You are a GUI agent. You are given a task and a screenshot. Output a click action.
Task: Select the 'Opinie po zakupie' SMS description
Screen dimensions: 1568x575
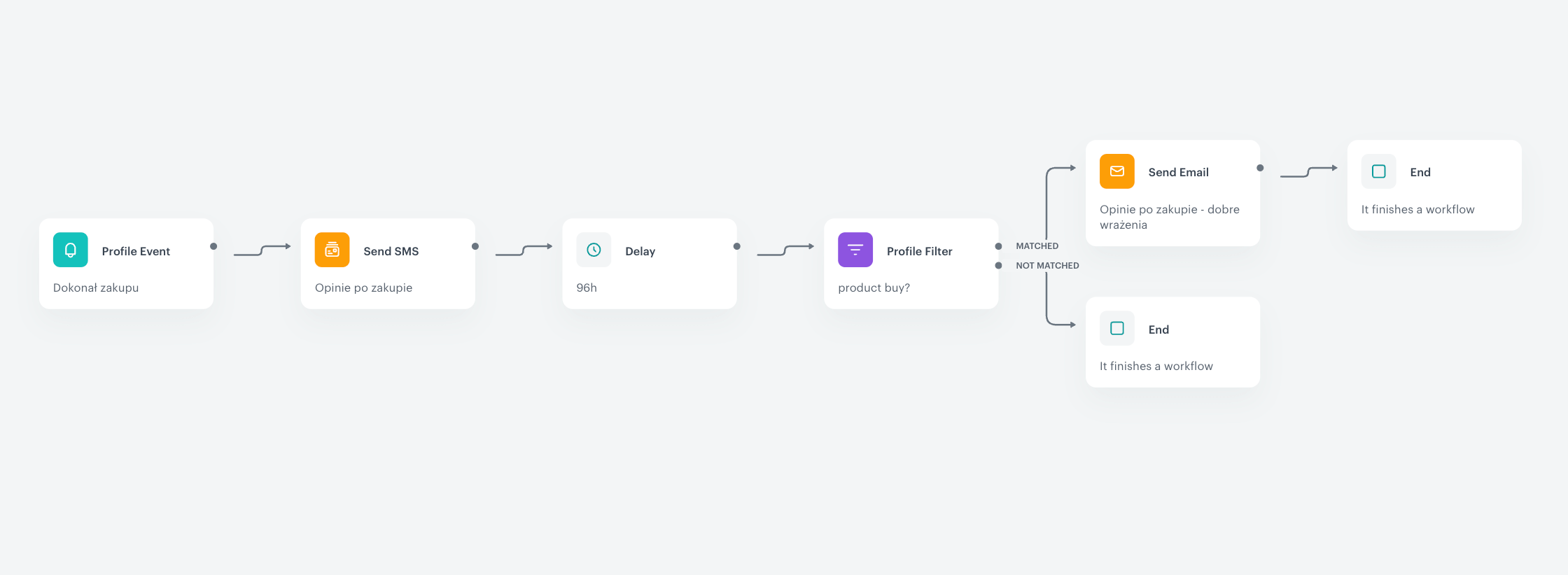pos(363,287)
